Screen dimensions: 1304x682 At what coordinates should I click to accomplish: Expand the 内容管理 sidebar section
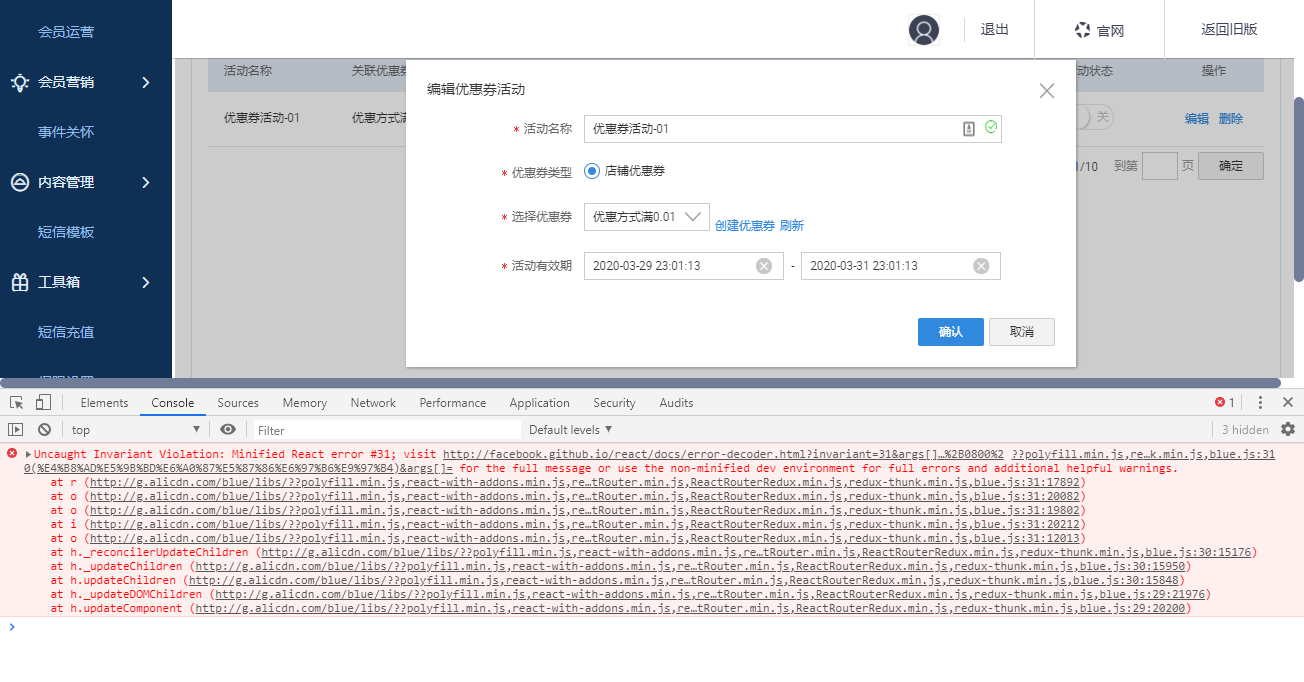(146, 182)
